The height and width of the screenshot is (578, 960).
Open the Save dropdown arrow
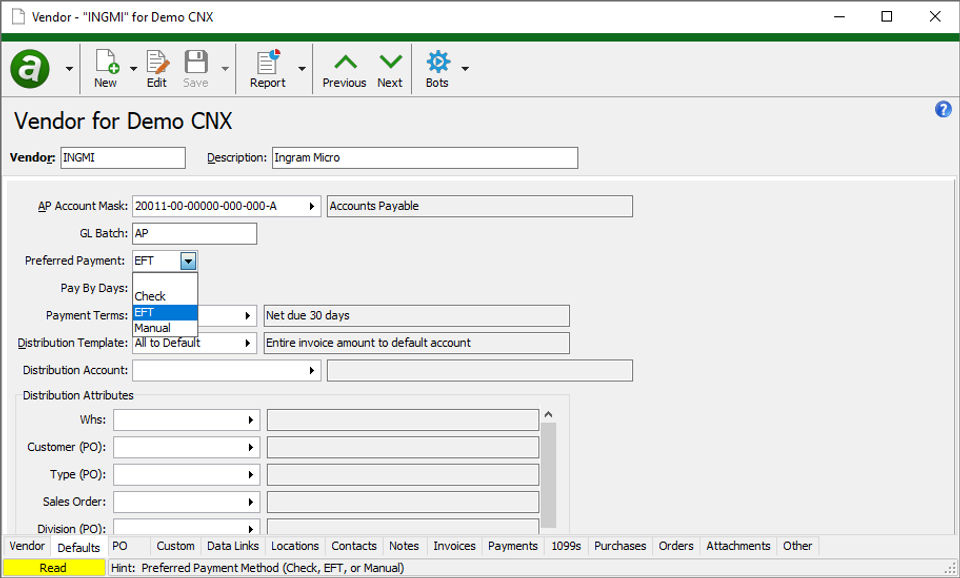pos(225,69)
